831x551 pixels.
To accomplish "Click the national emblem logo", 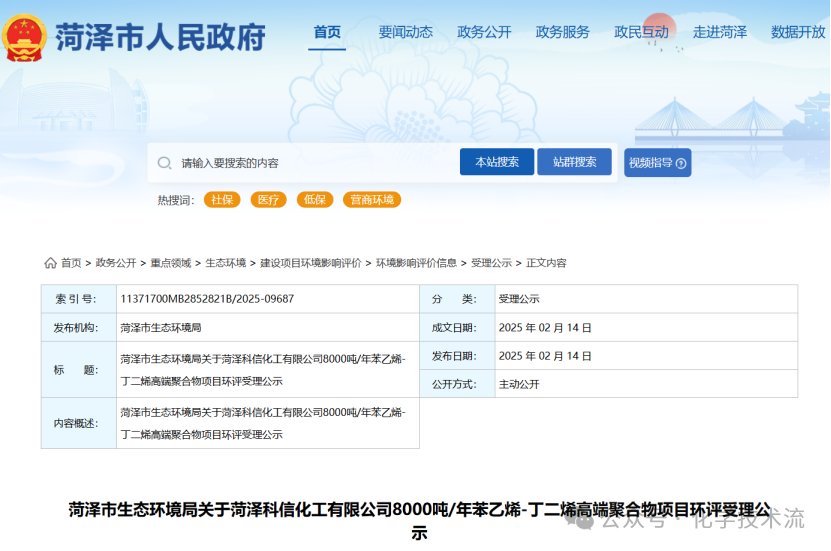I will pos(25,37).
